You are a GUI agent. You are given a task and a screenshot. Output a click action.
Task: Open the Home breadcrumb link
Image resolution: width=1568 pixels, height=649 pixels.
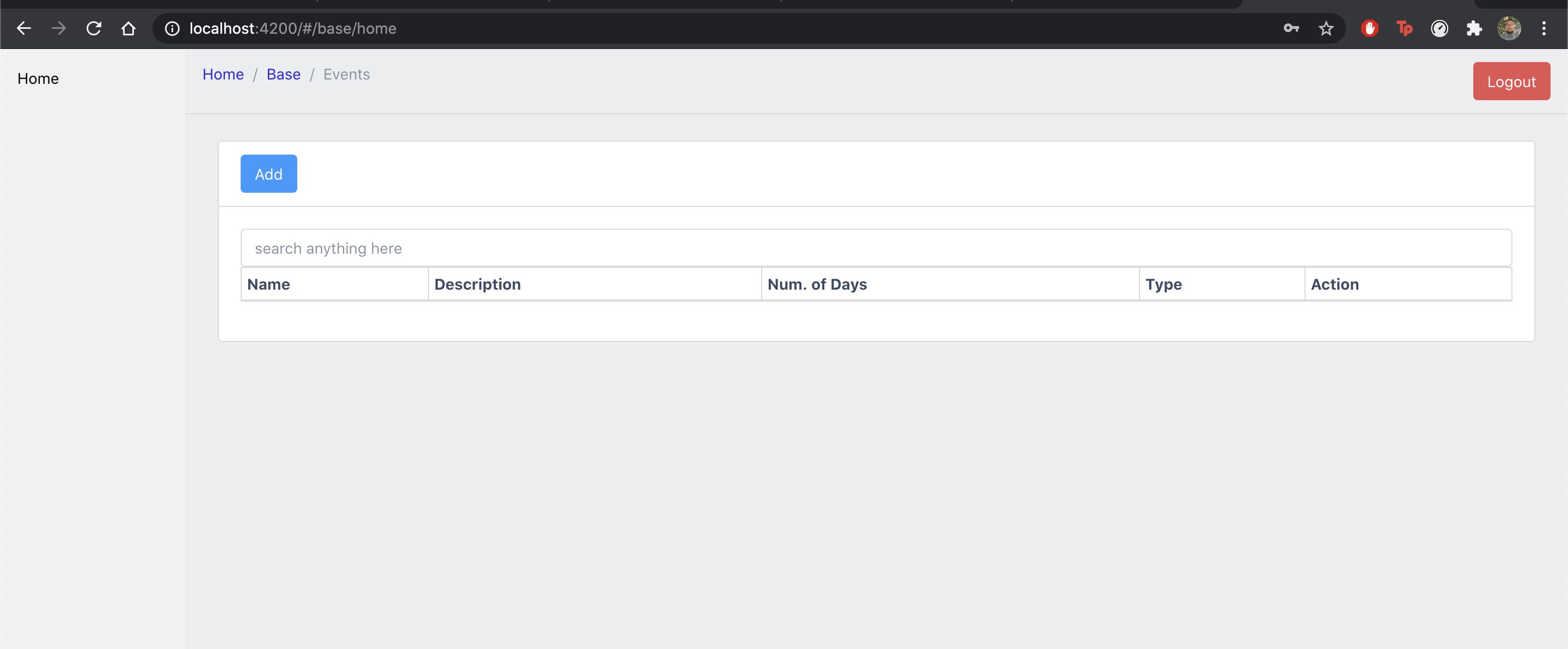(223, 74)
